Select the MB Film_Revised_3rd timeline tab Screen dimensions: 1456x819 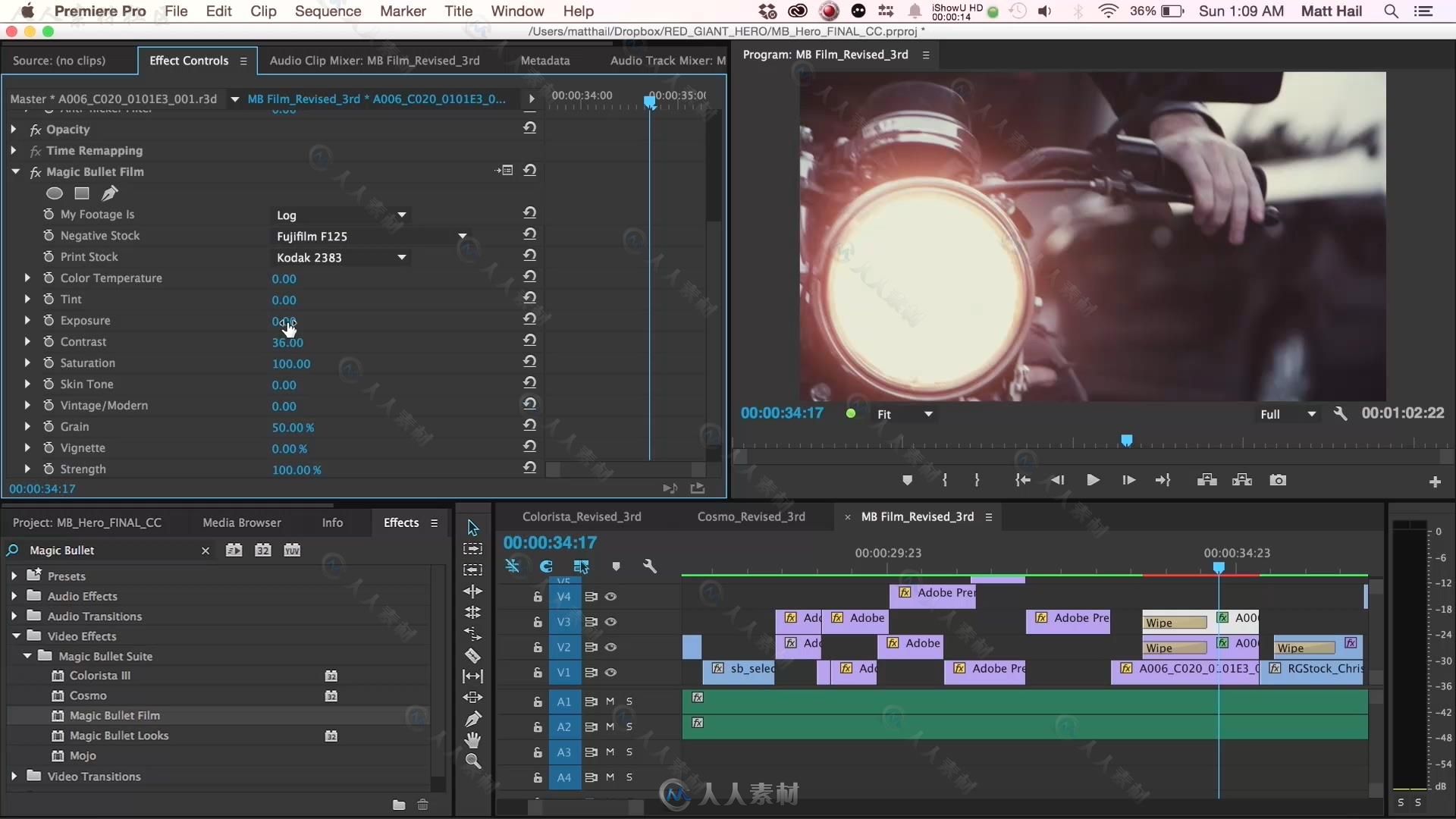pyautogui.click(x=916, y=517)
